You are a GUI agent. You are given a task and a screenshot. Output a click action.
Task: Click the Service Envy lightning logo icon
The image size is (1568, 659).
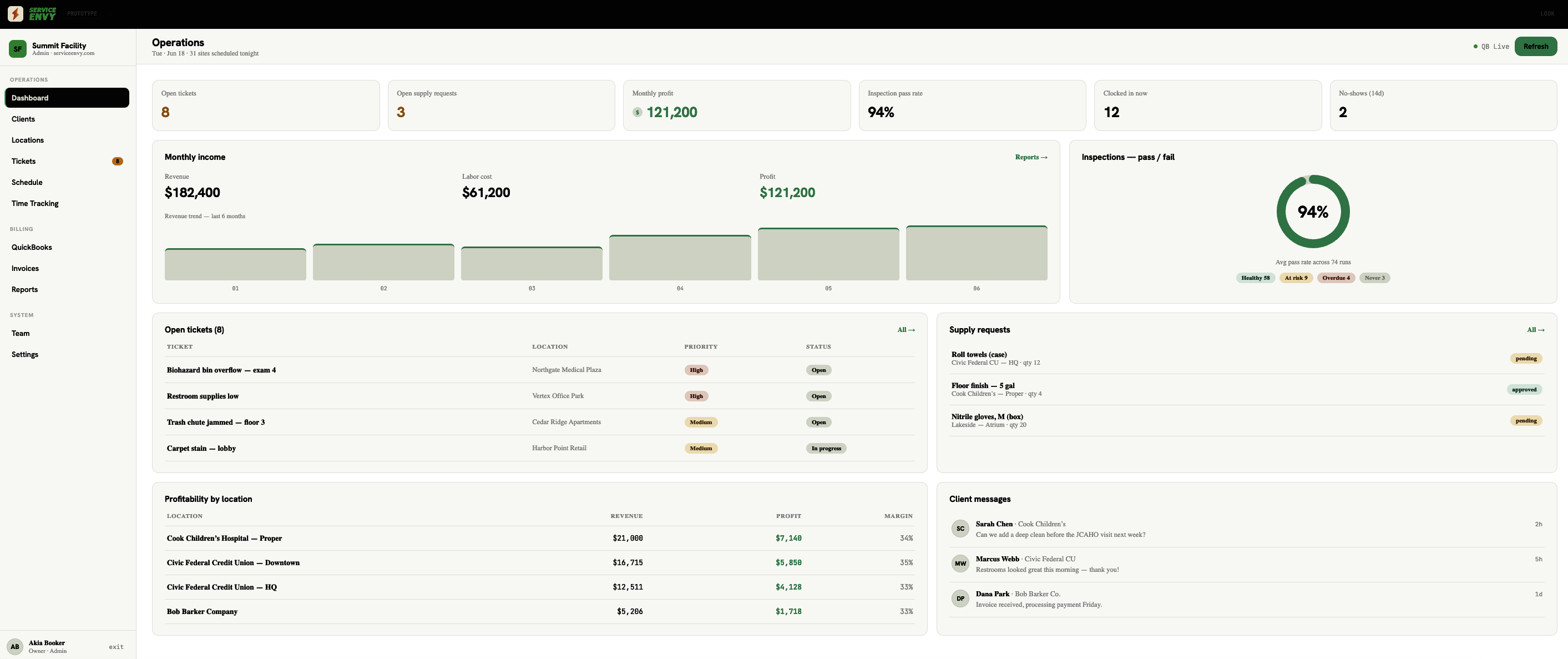point(15,13)
